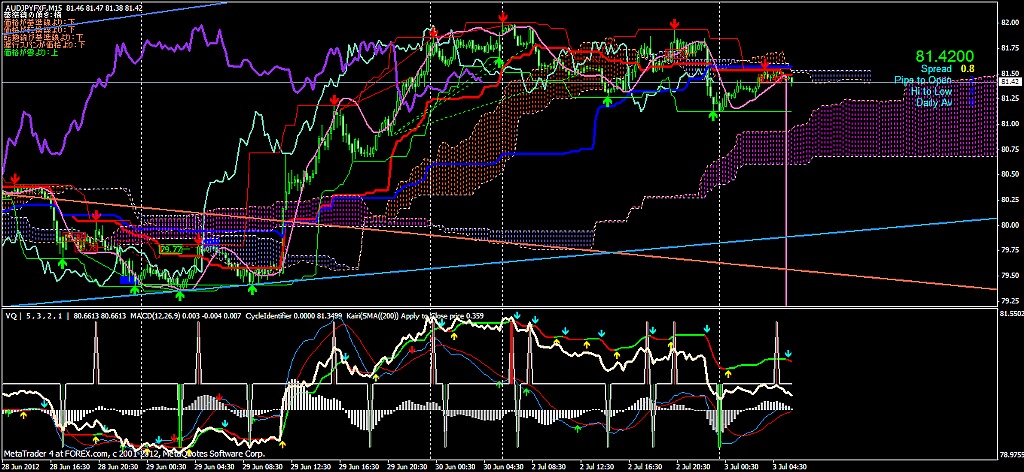Click the leftmost red sell arrow on chart
1024x472 pixels.
pyautogui.click(x=14, y=178)
